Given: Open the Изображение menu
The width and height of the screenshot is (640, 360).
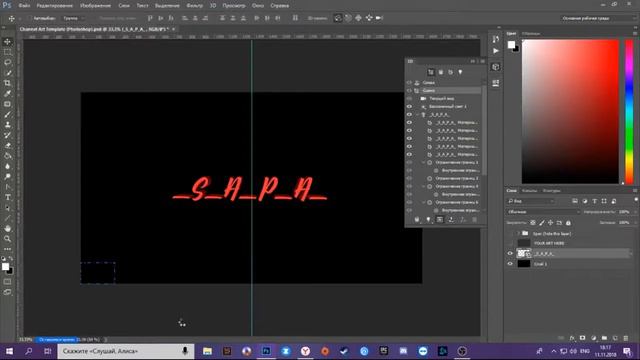Looking at the screenshot, I should coord(96,6).
